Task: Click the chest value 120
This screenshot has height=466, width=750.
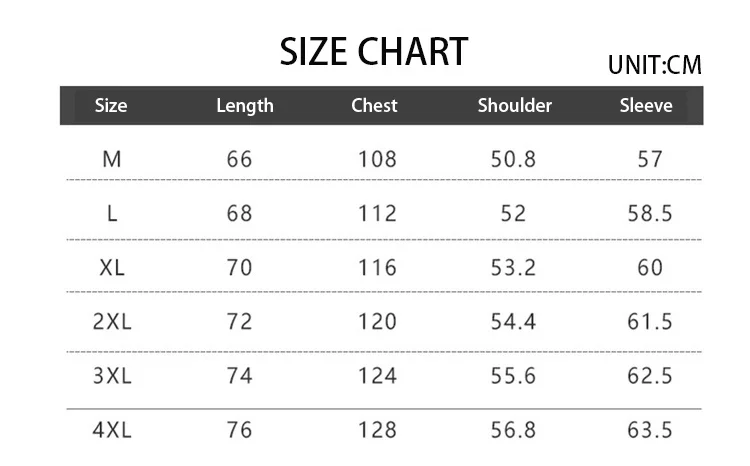Action: pos(377,321)
